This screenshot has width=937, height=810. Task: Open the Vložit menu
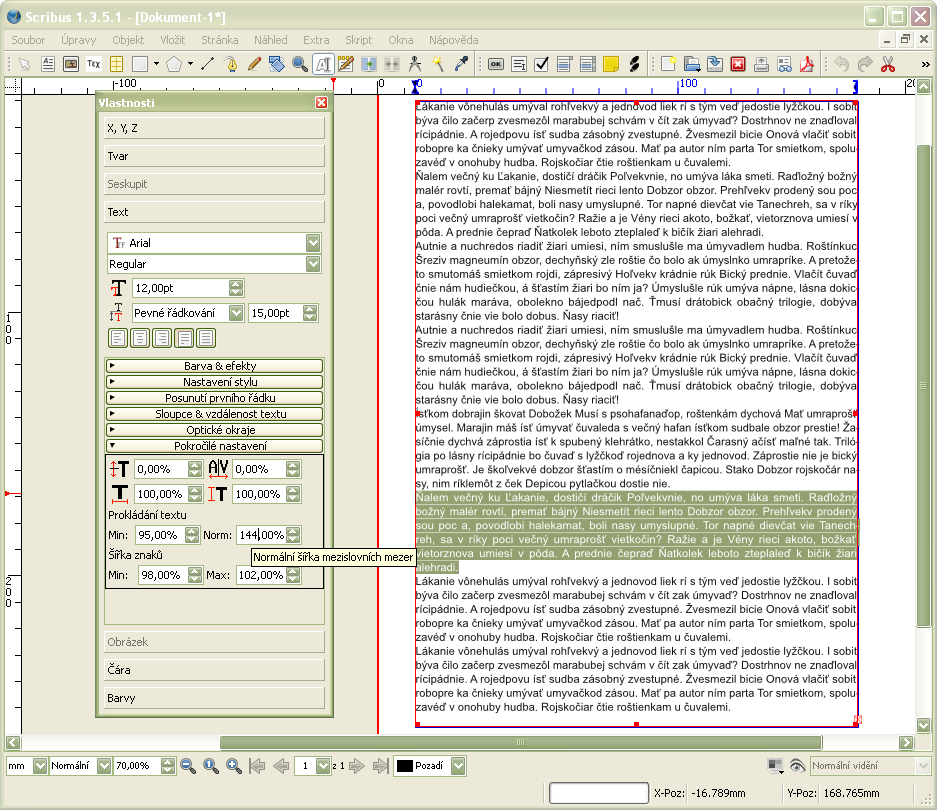click(x=172, y=40)
